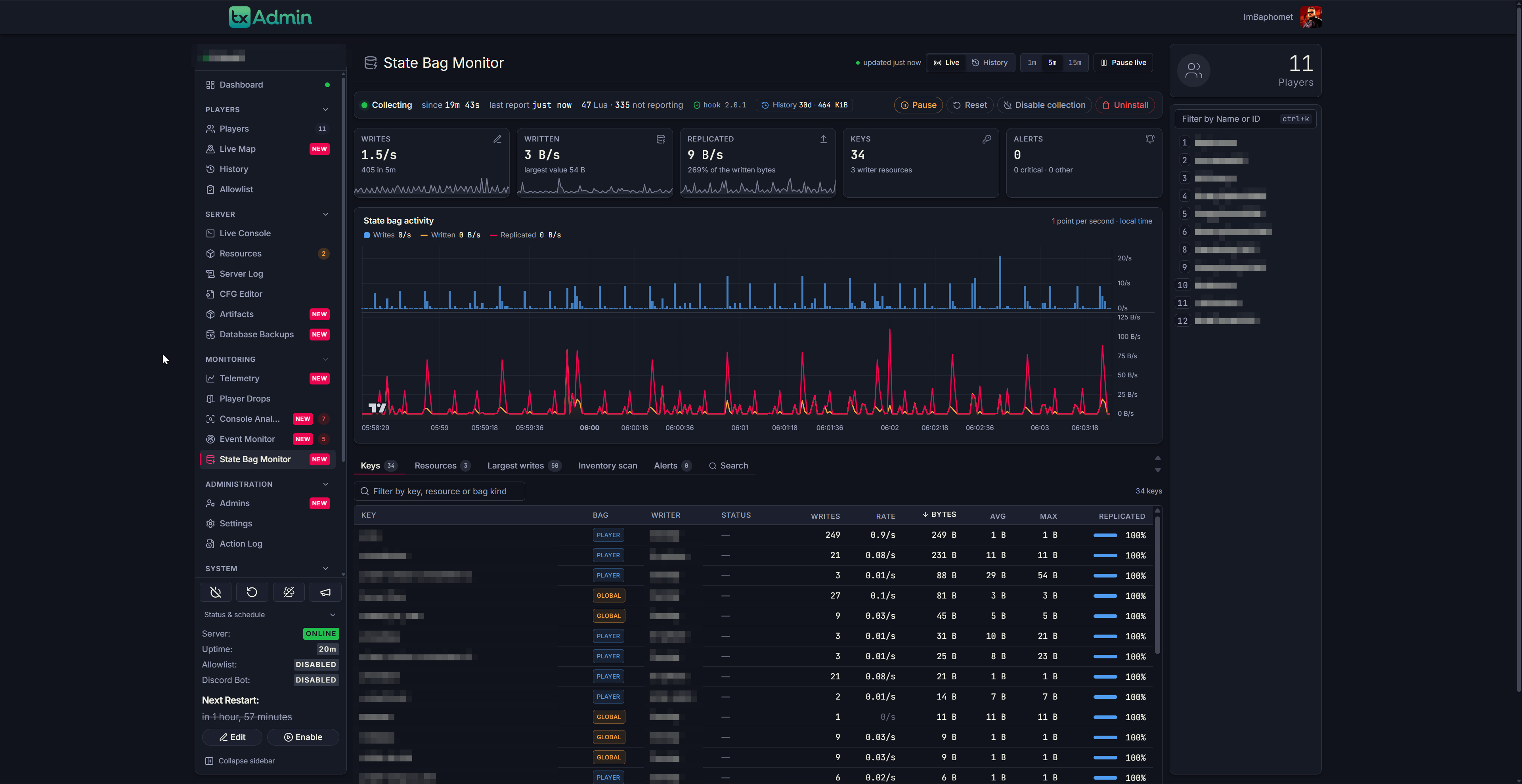The width and height of the screenshot is (1522, 784).
Task: Open the Alerts tab
Action: (672, 466)
